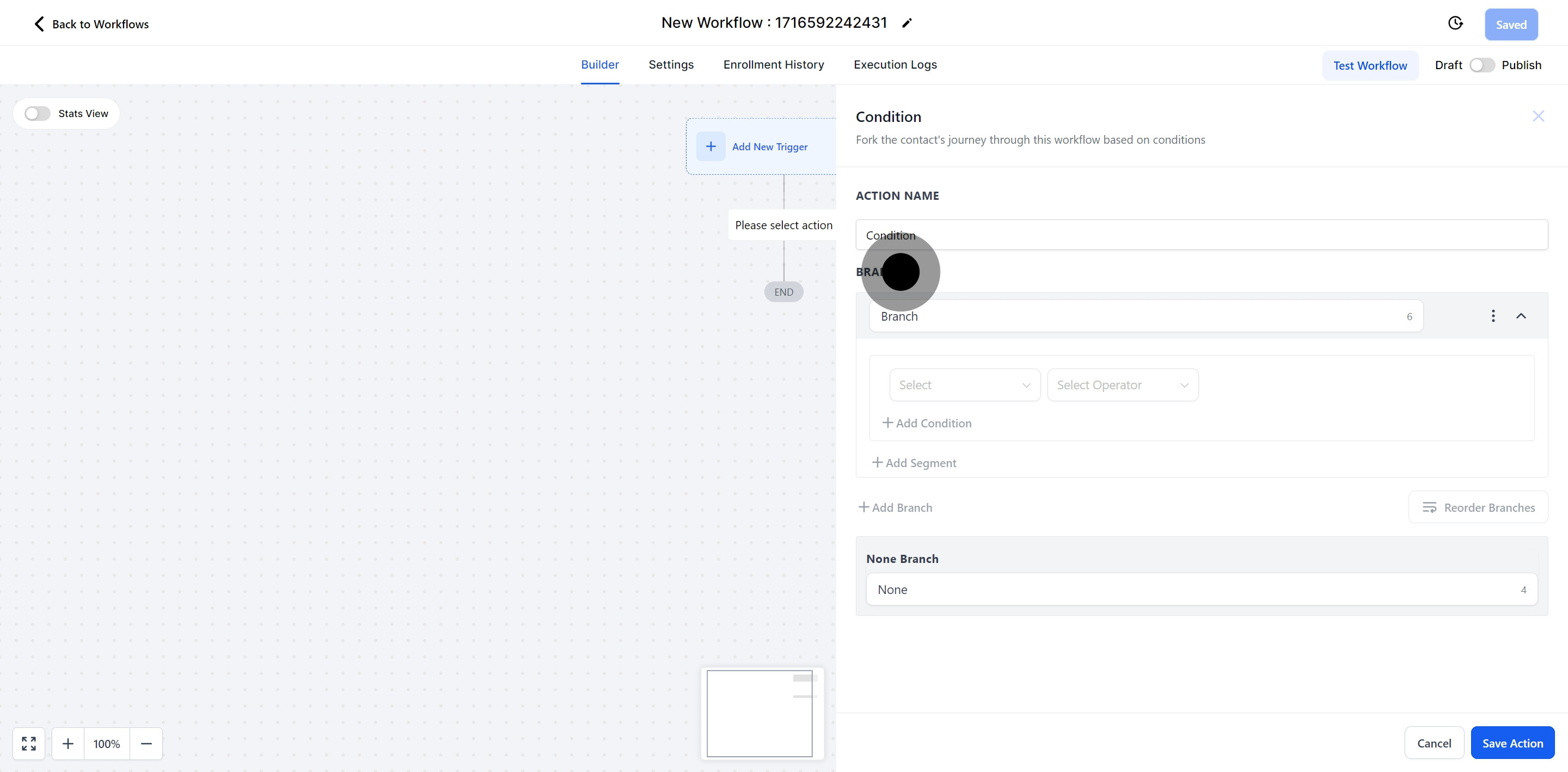
Task: Close the Condition panel with X icon
Action: pos(1538,117)
